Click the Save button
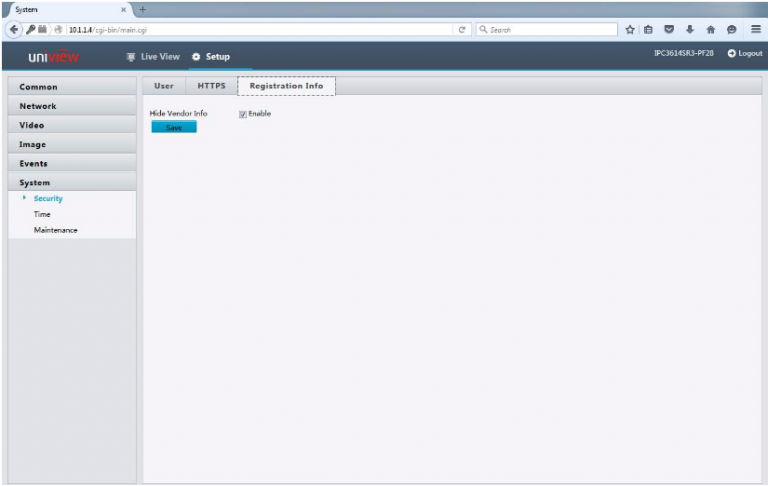Image resolution: width=768 pixels, height=486 pixels. pos(174,127)
